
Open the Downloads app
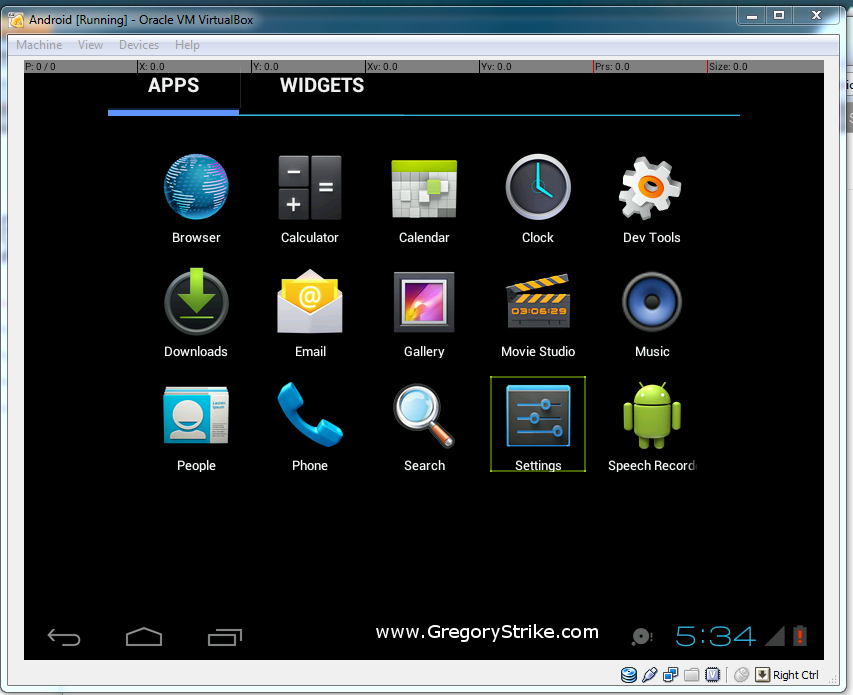pos(196,303)
